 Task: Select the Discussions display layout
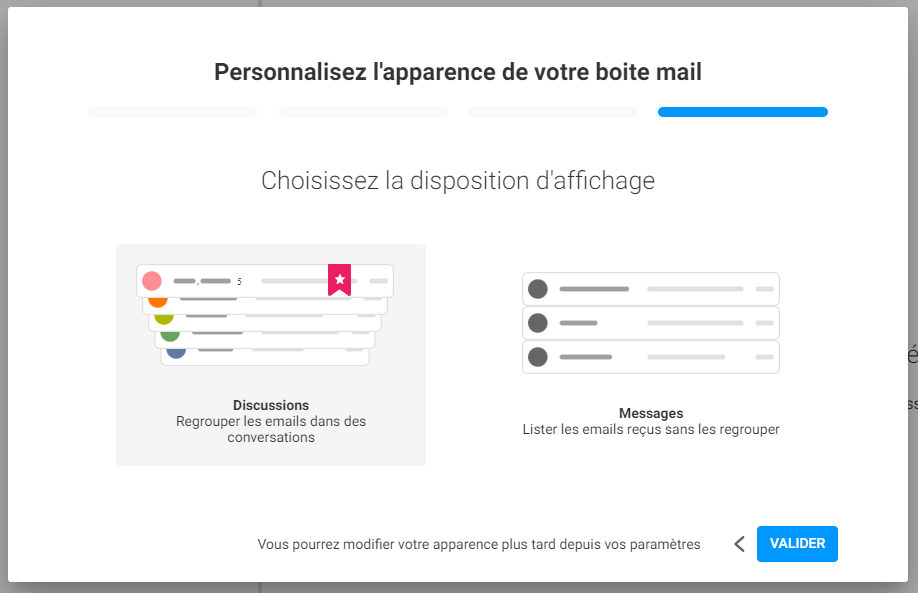tap(270, 355)
